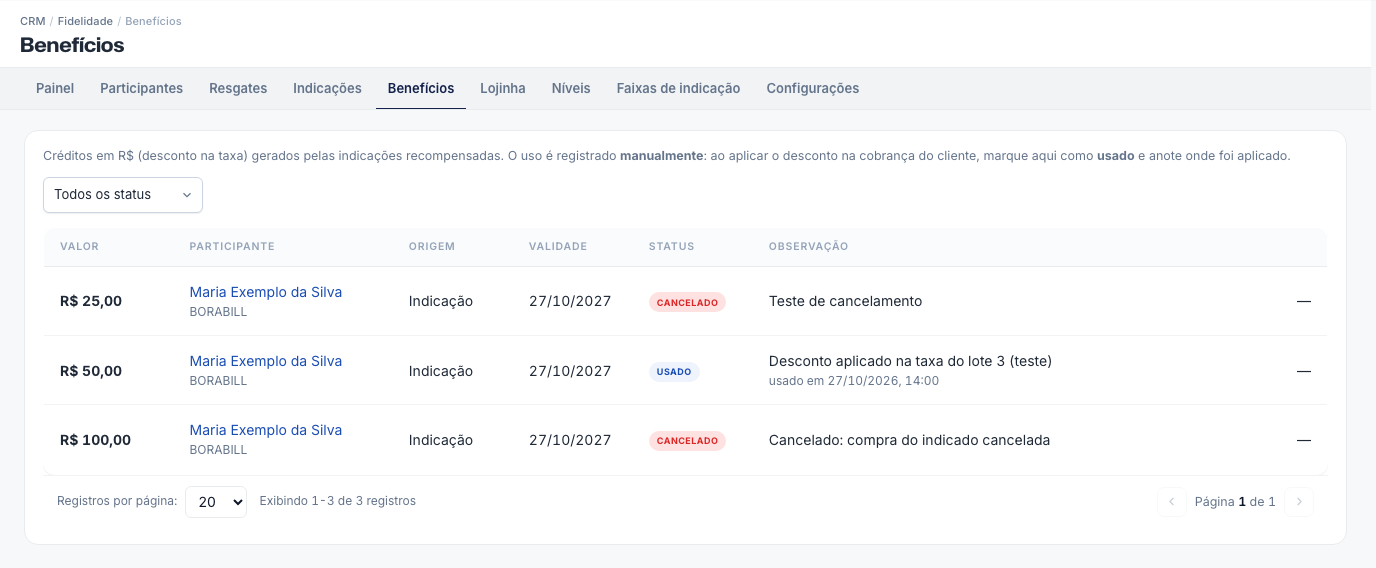This screenshot has width=1376, height=568.
Task: Click 'Cancelado: compra do indicado cancelada' text
Action: click(x=910, y=440)
